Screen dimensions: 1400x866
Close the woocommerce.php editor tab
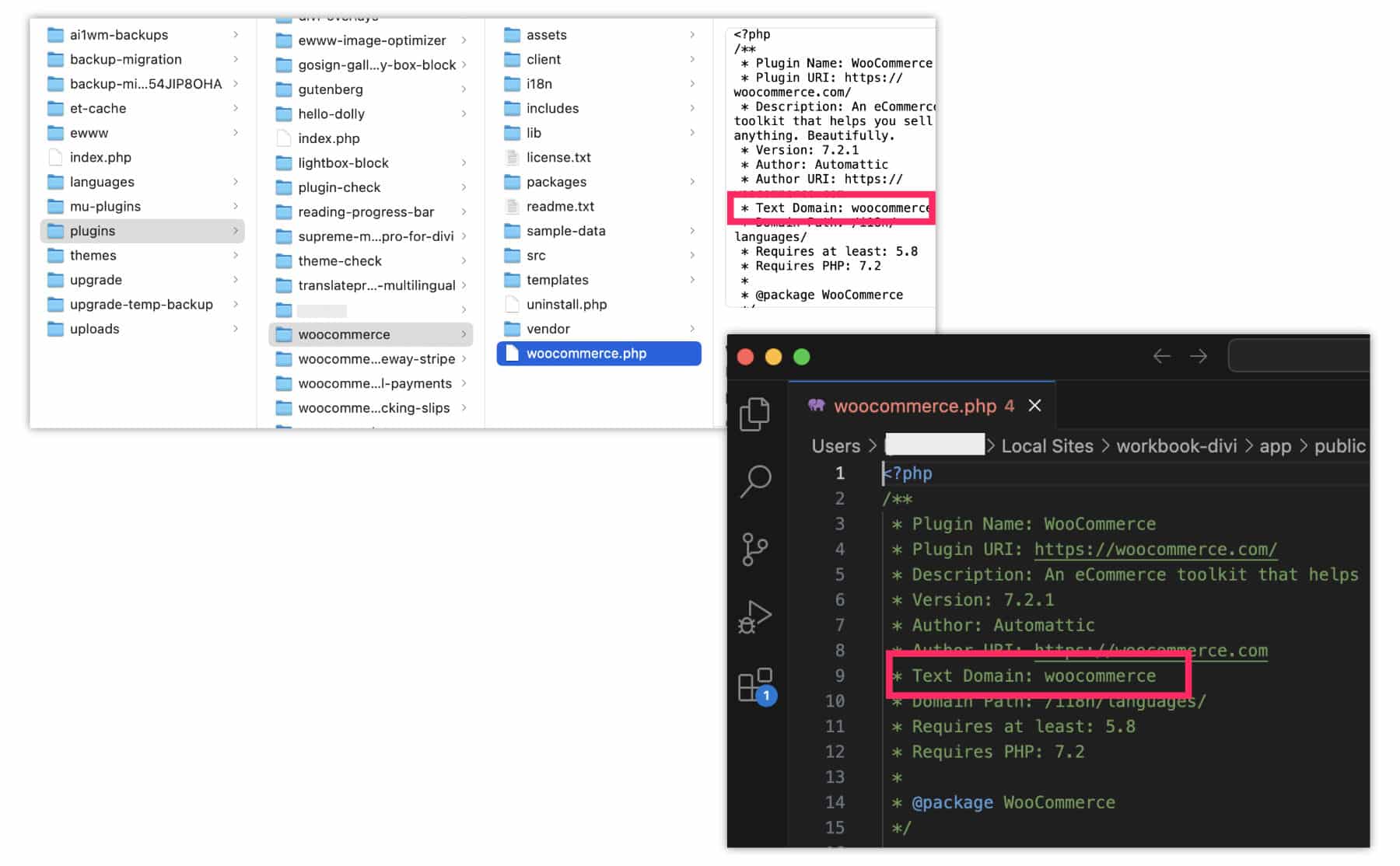(x=1034, y=405)
